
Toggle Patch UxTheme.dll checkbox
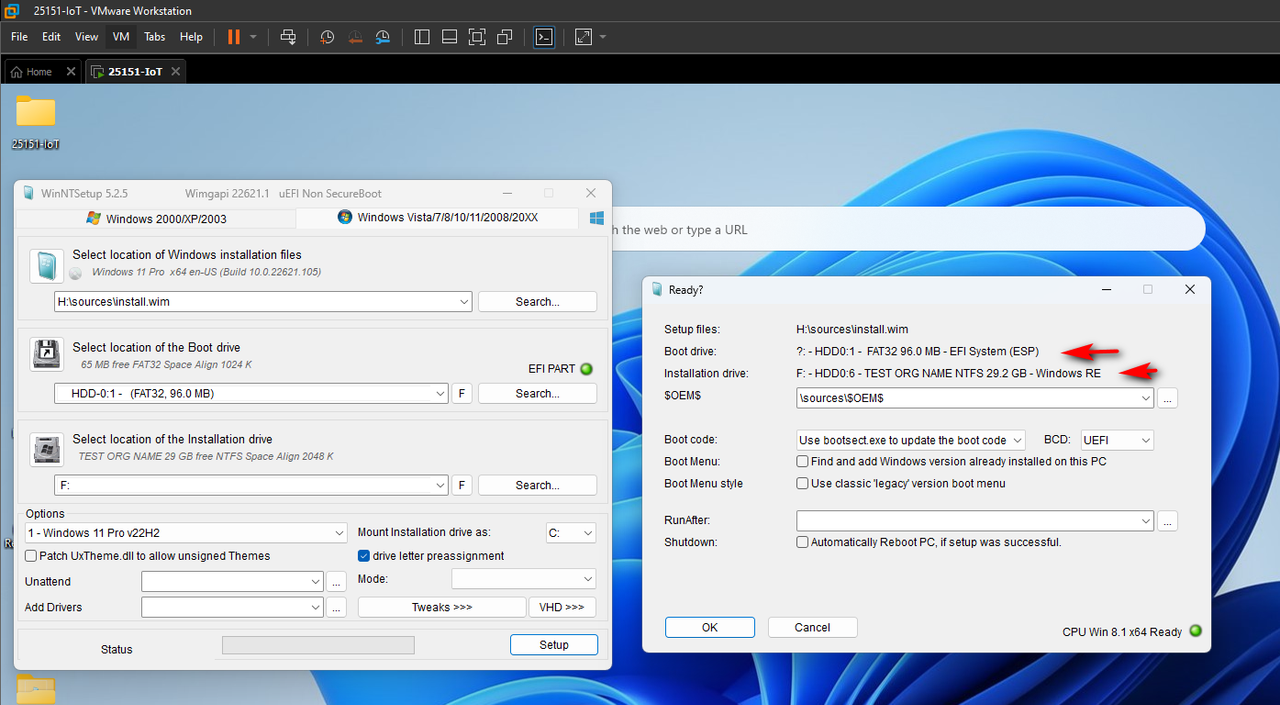pyautogui.click(x=31, y=556)
